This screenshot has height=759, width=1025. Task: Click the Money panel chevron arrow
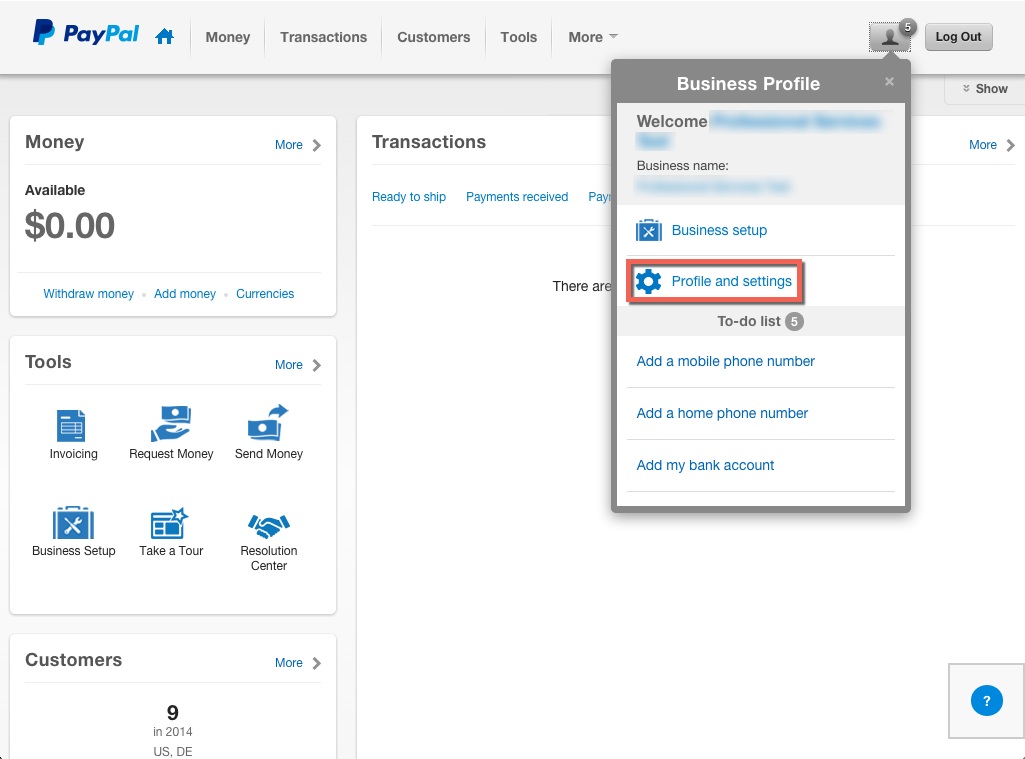click(x=317, y=145)
